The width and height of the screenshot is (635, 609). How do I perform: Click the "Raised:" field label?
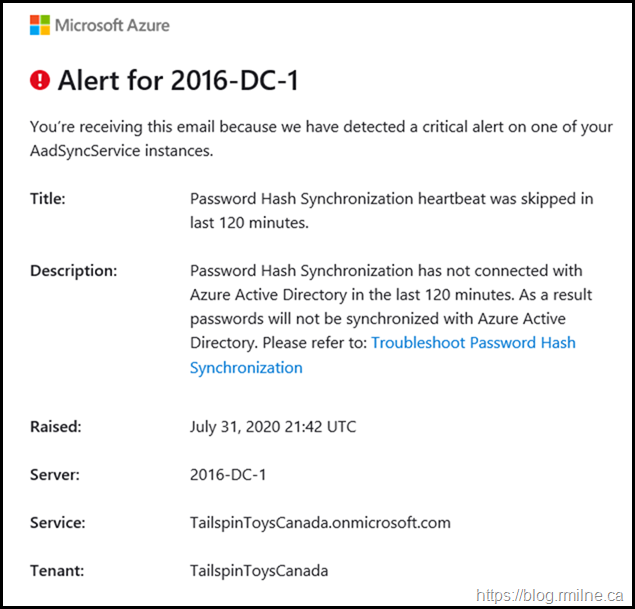56,427
